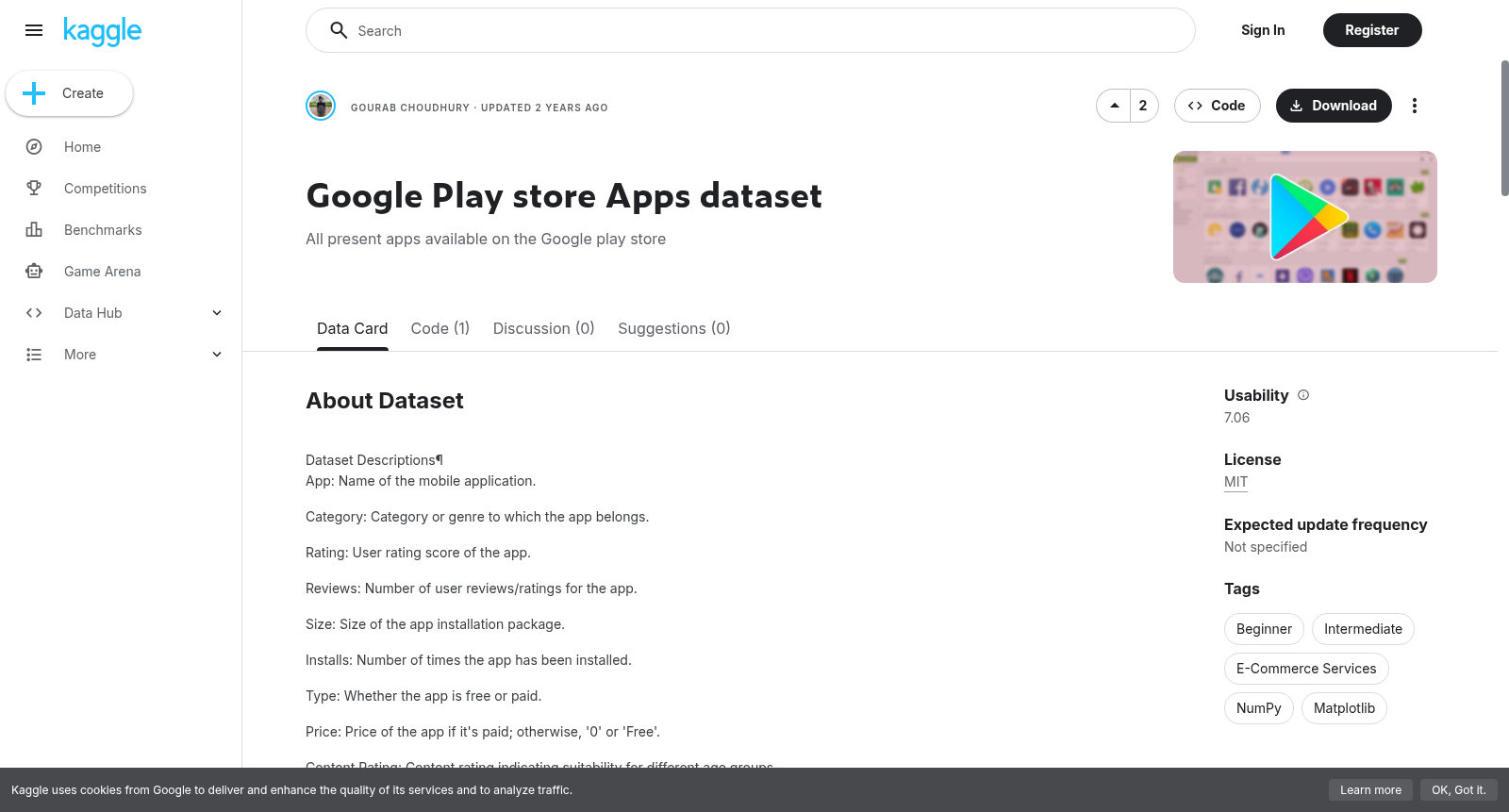Click the E-Commerce Services tag
Image resolution: width=1509 pixels, height=812 pixels.
pos(1306,669)
